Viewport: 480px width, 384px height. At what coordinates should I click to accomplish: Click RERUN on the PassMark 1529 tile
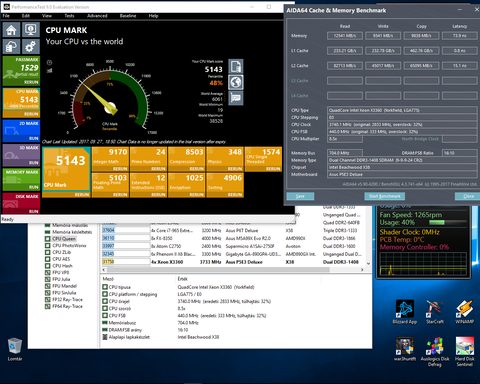[x=31, y=82]
